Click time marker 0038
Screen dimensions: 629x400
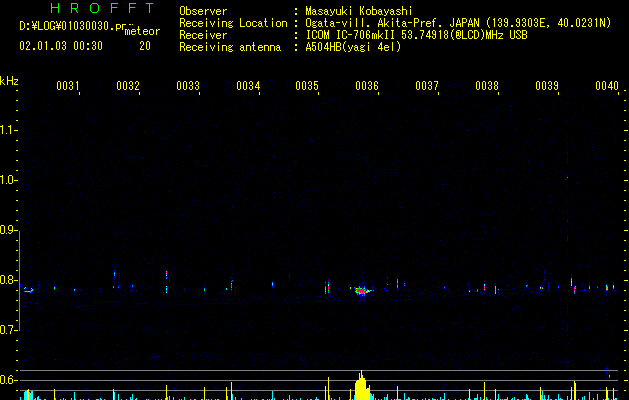coord(487,86)
